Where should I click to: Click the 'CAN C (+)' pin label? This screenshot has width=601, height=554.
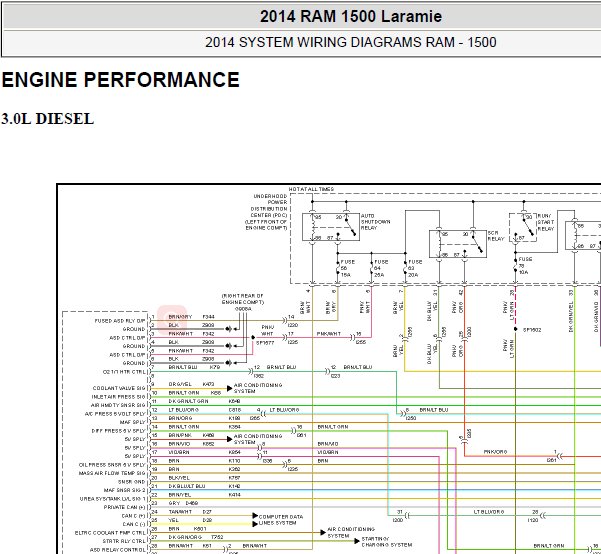coord(134,516)
